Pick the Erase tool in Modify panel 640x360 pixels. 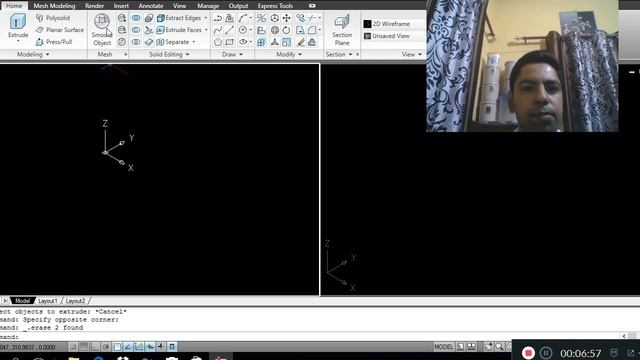(x=300, y=42)
